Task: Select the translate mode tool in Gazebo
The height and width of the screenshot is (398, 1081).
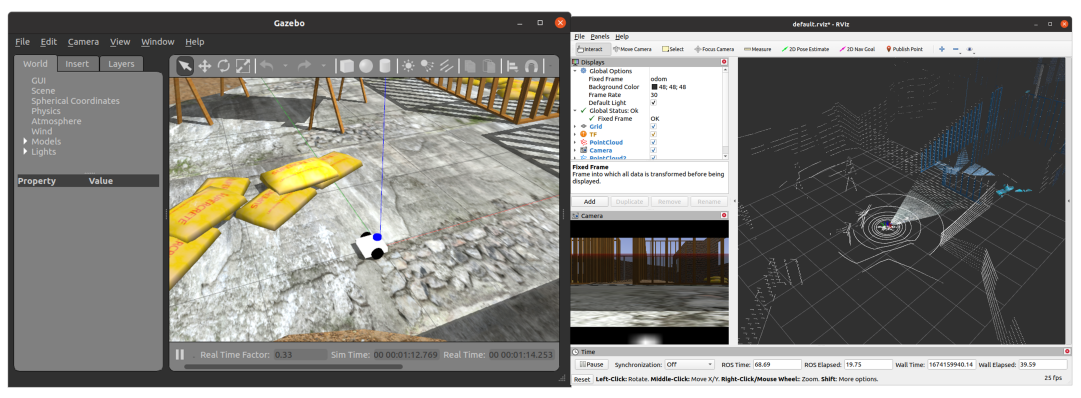Action: tap(205, 66)
